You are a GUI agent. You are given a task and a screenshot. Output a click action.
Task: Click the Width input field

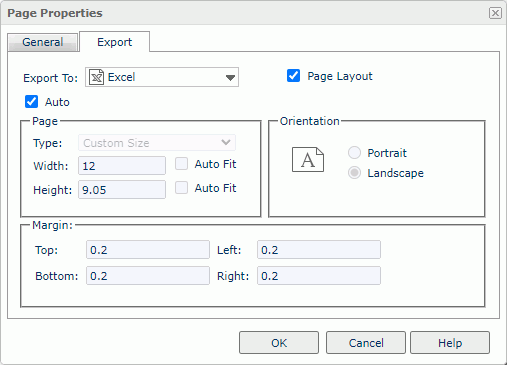pos(122,166)
